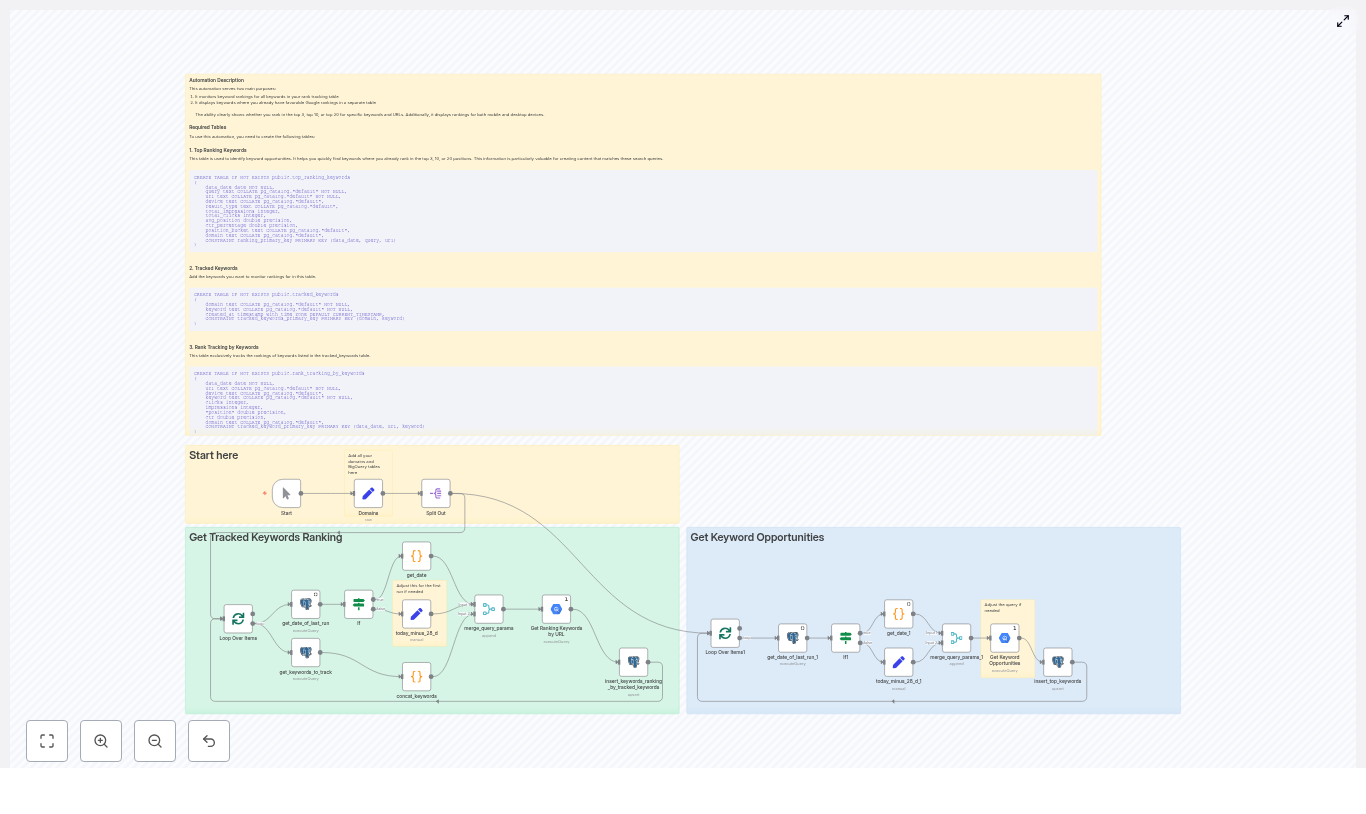The height and width of the screenshot is (814, 1366).
Task: Click the Loop Over Items node
Action: 238,618
